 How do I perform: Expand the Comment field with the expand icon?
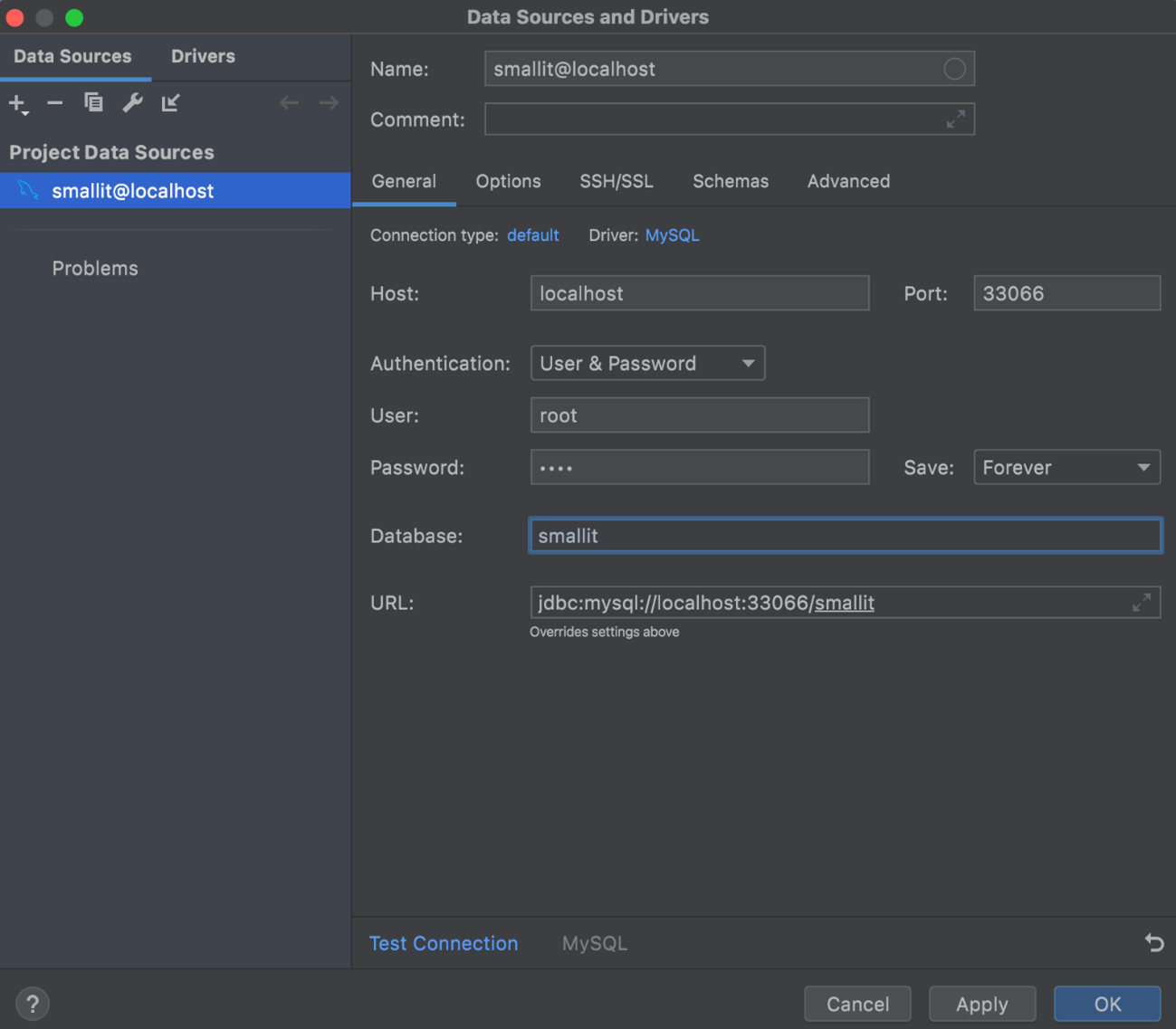[955, 119]
